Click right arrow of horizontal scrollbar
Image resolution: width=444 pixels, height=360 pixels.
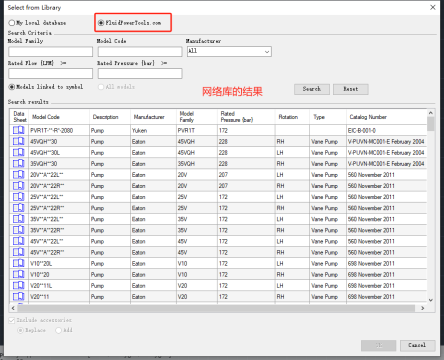(422, 308)
